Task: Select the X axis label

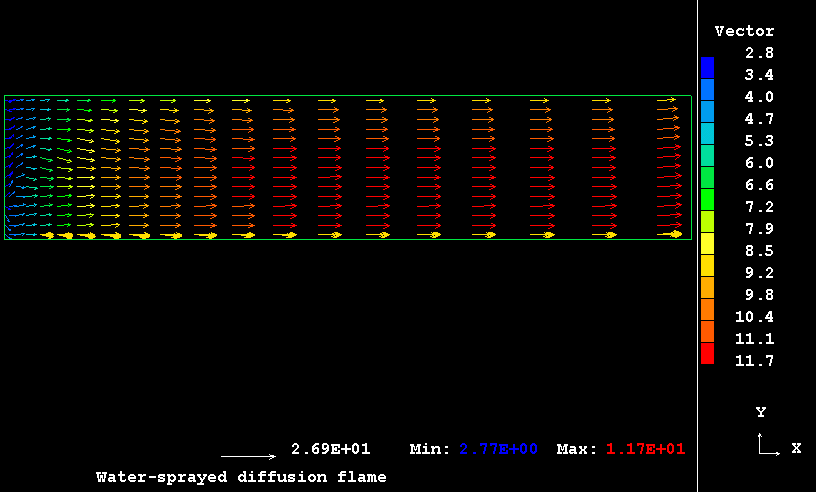Action: (796, 449)
